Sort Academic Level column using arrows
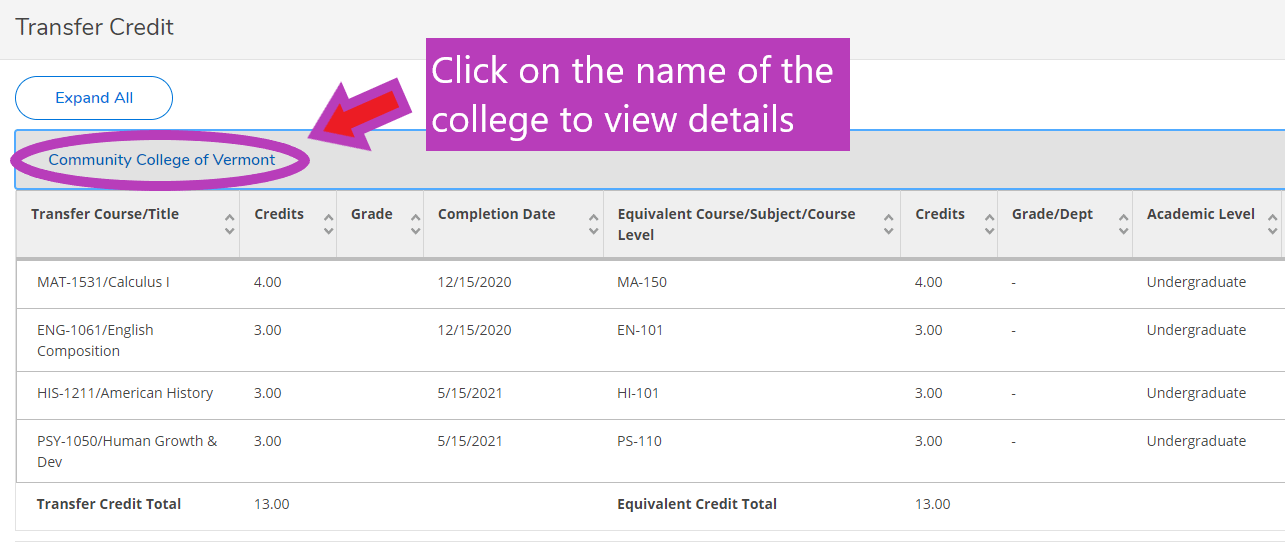The width and height of the screenshot is (1285, 542). click(x=1273, y=224)
